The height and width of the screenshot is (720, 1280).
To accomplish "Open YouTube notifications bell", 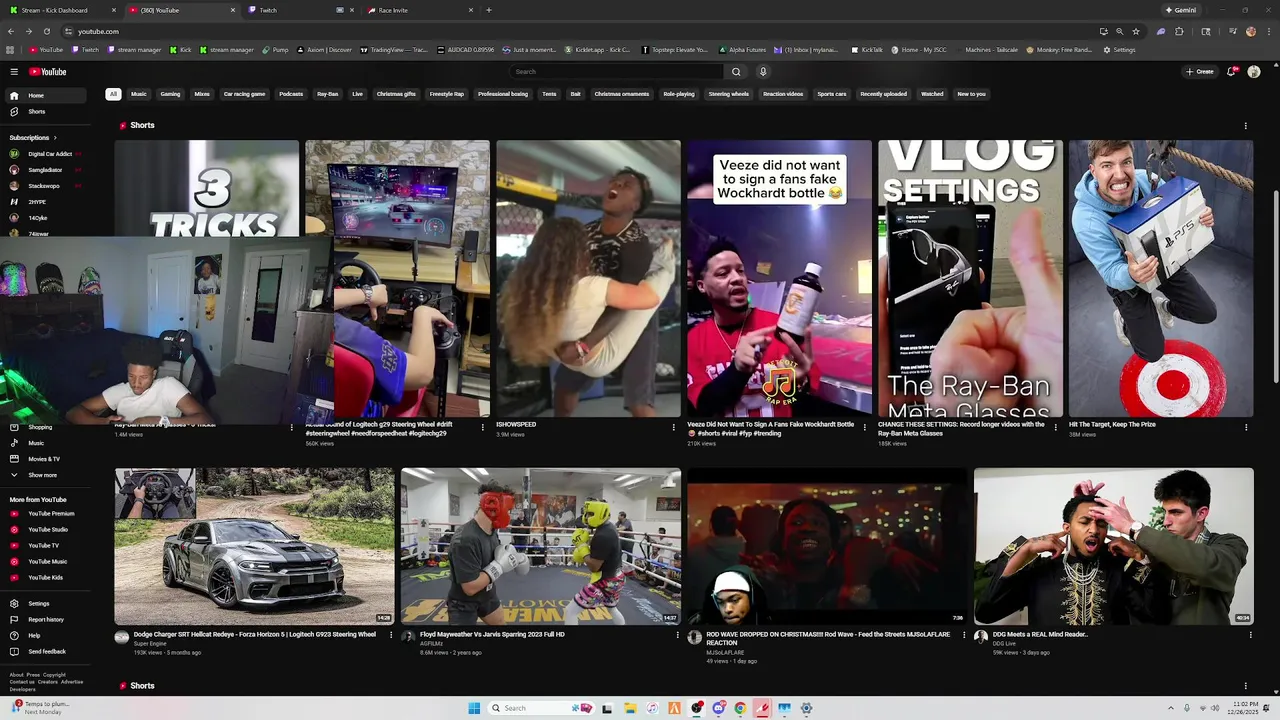I will tap(1232, 72).
